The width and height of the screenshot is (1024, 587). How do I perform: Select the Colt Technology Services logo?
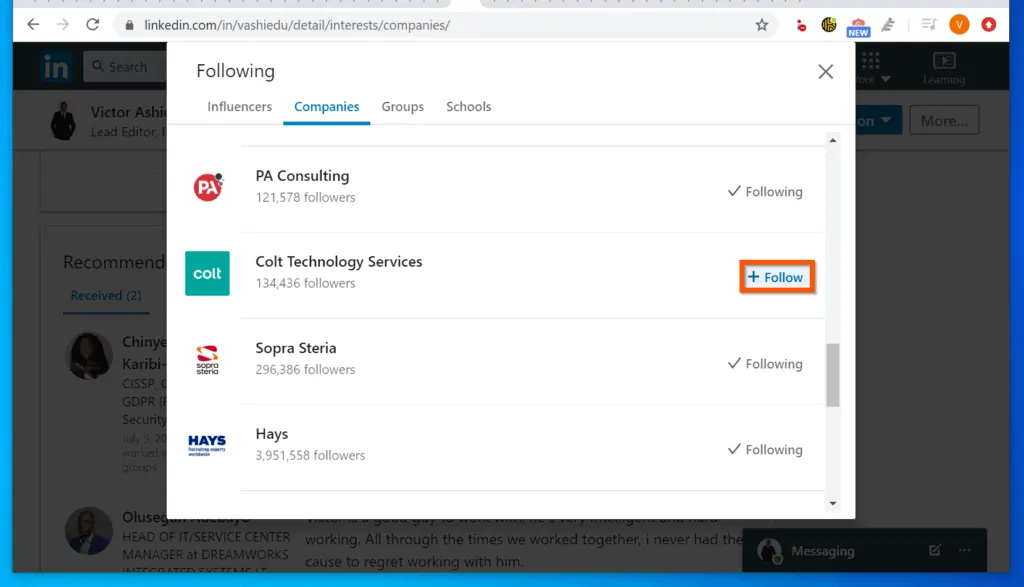pyautogui.click(x=207, y=273)
